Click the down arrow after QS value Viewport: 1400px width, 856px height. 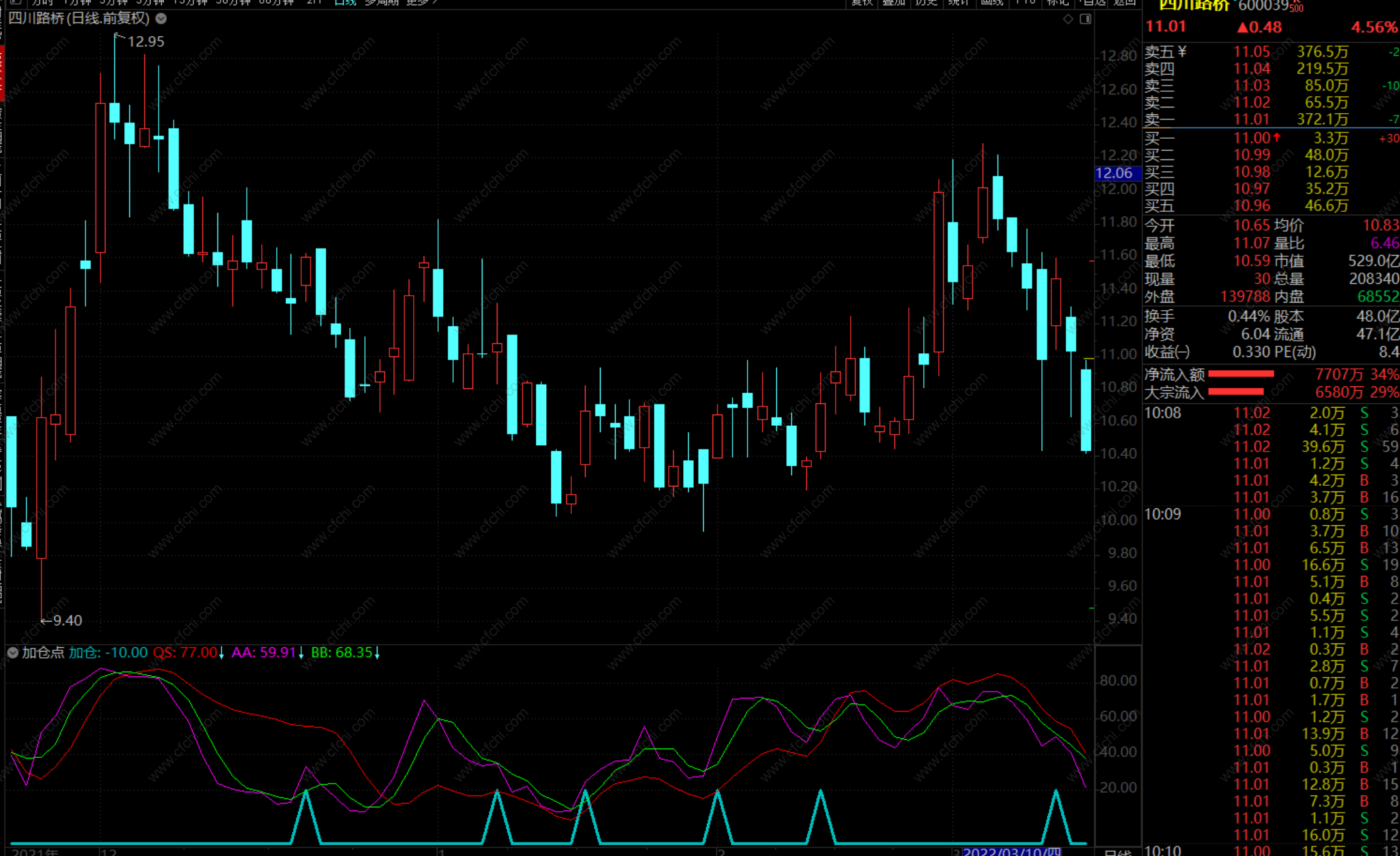pos(221,653)
